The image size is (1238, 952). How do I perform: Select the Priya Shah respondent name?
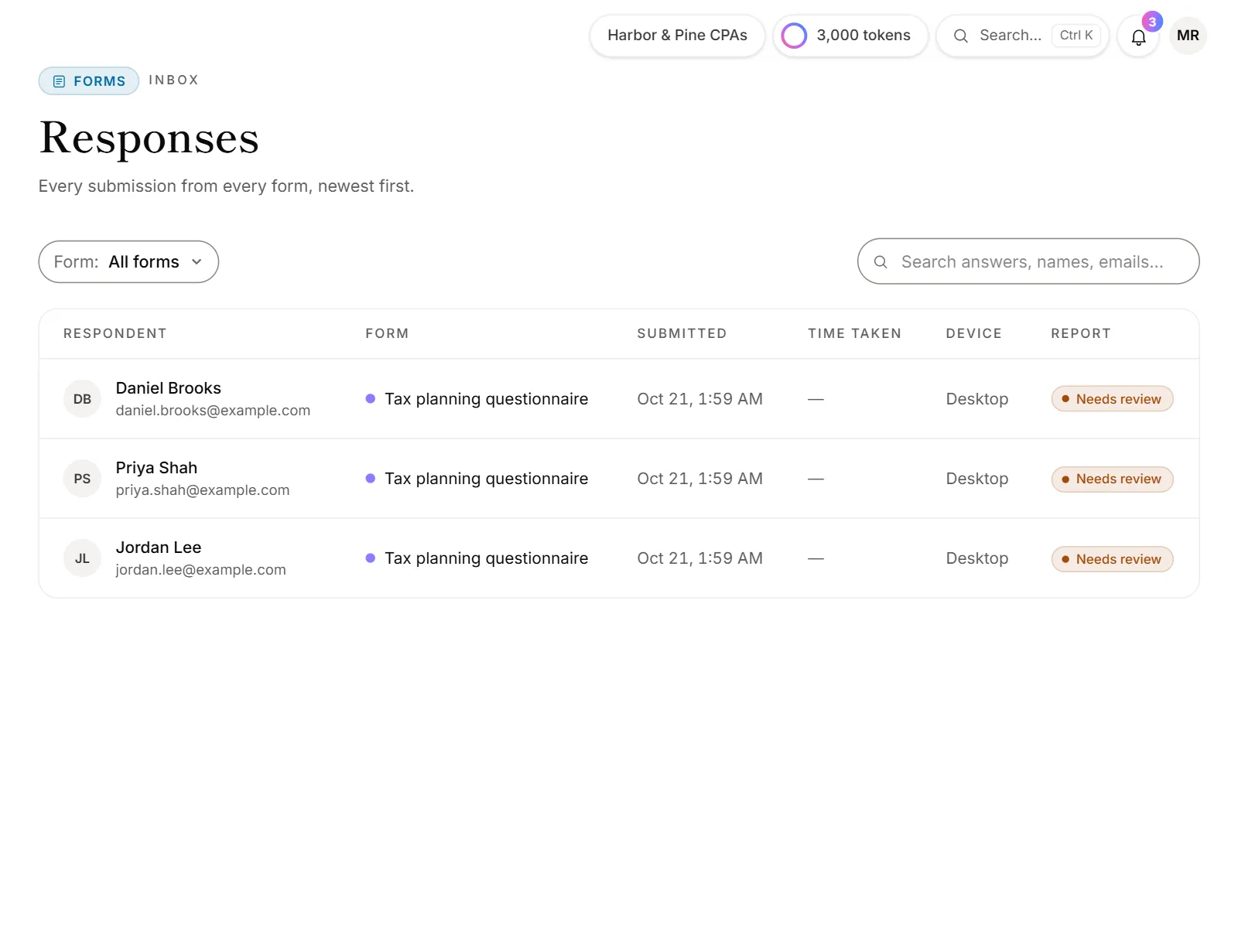(156, 468)
